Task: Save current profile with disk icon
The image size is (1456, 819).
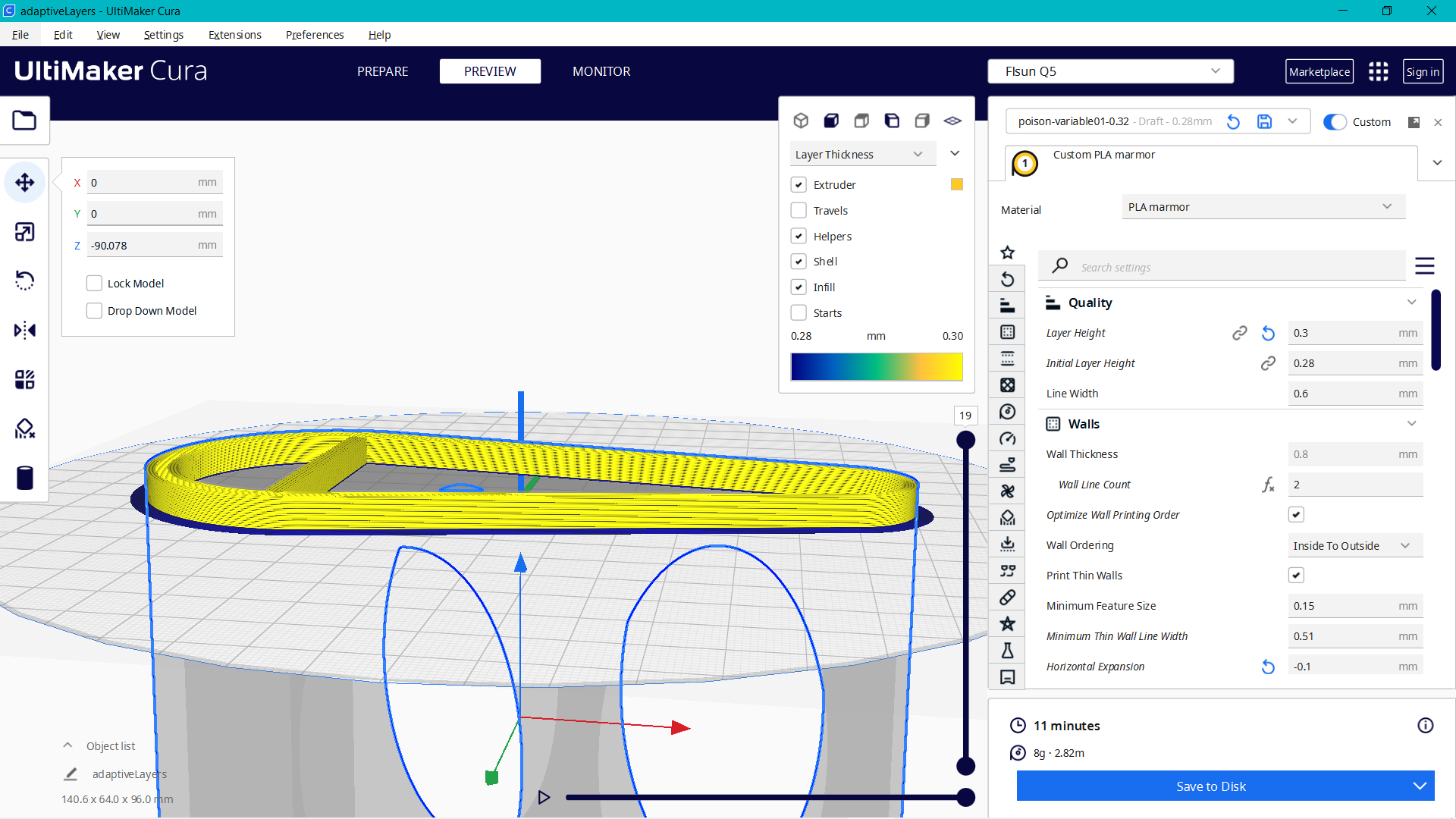Action: tap(1264, 121)
